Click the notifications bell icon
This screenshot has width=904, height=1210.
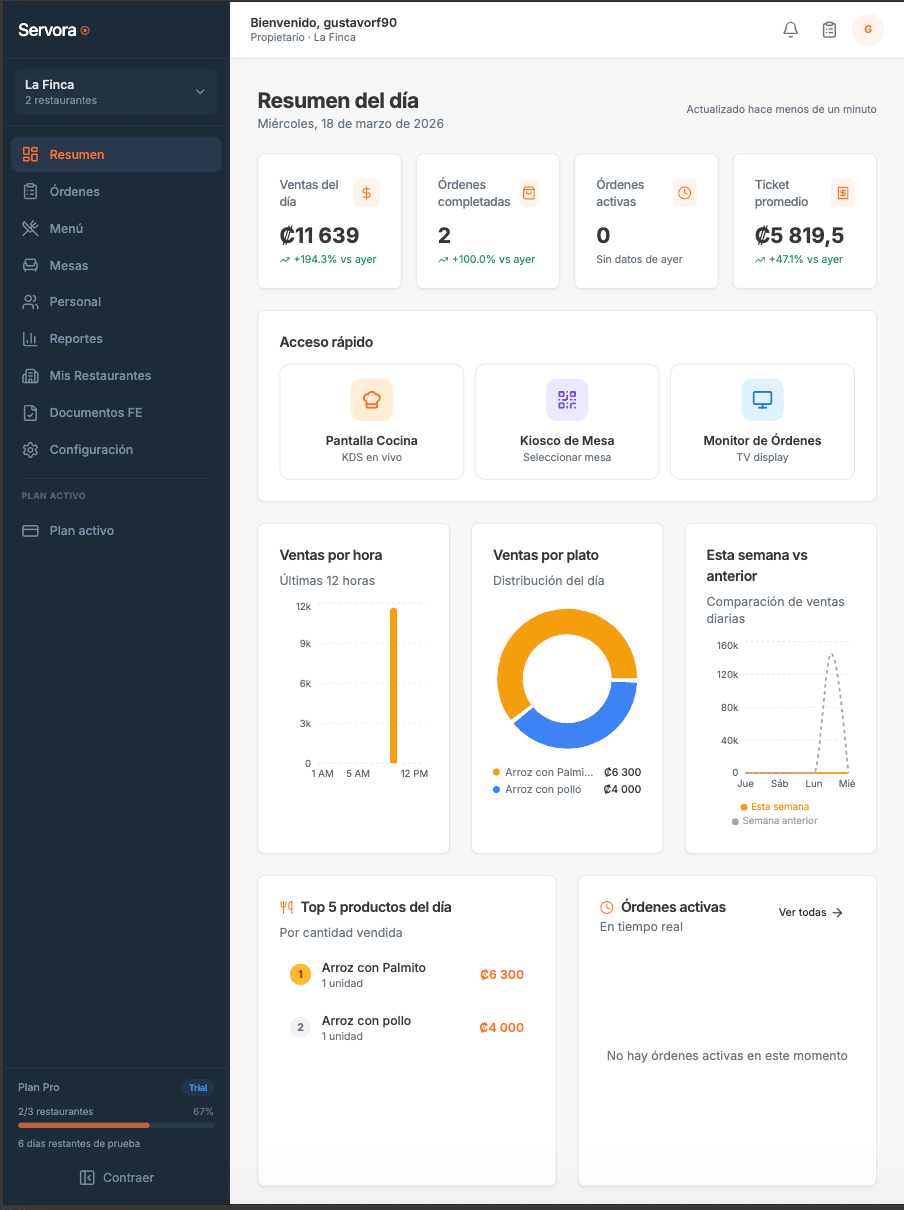[790, 30]
